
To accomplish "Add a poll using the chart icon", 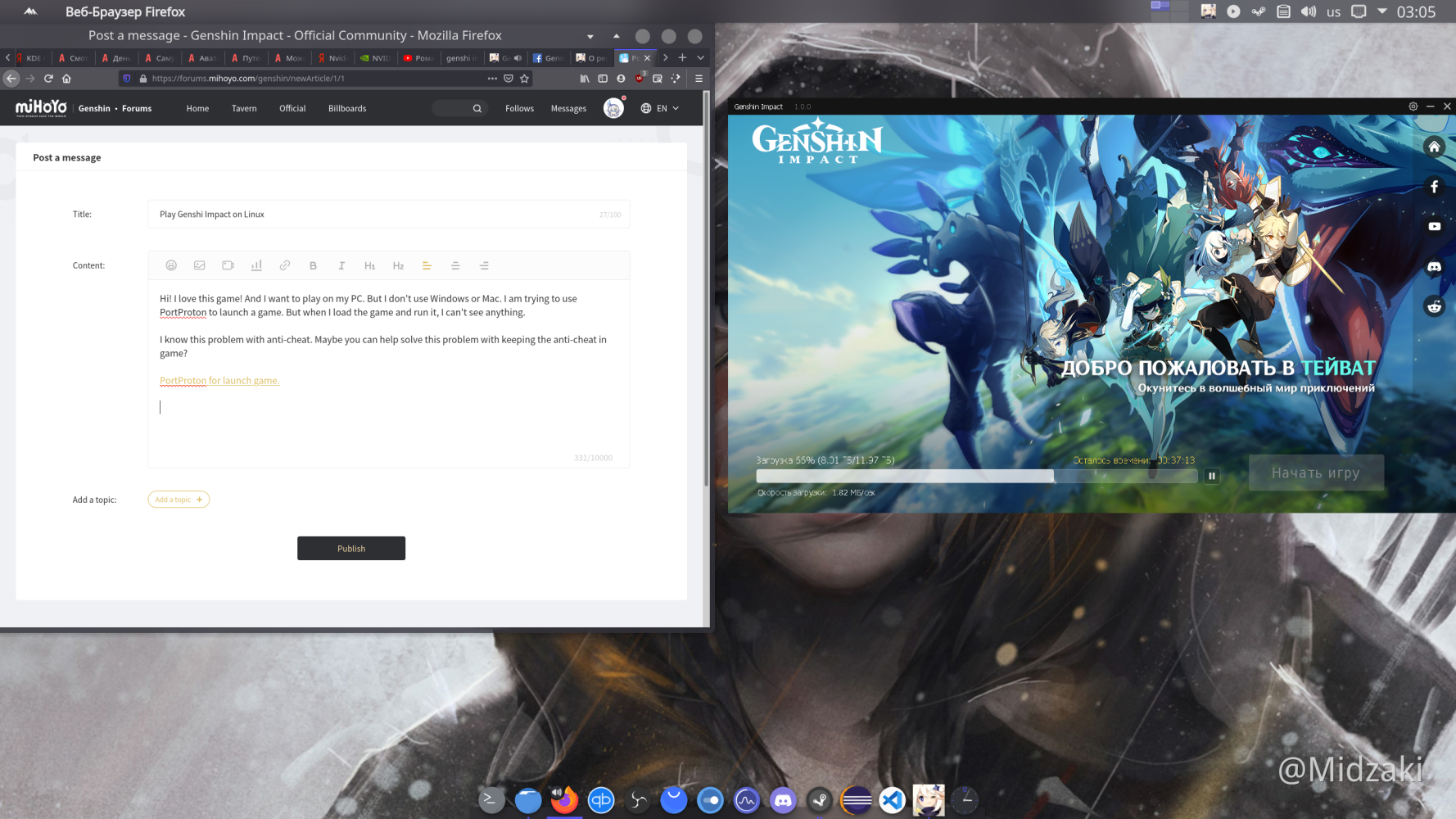I will pos(256,265).
